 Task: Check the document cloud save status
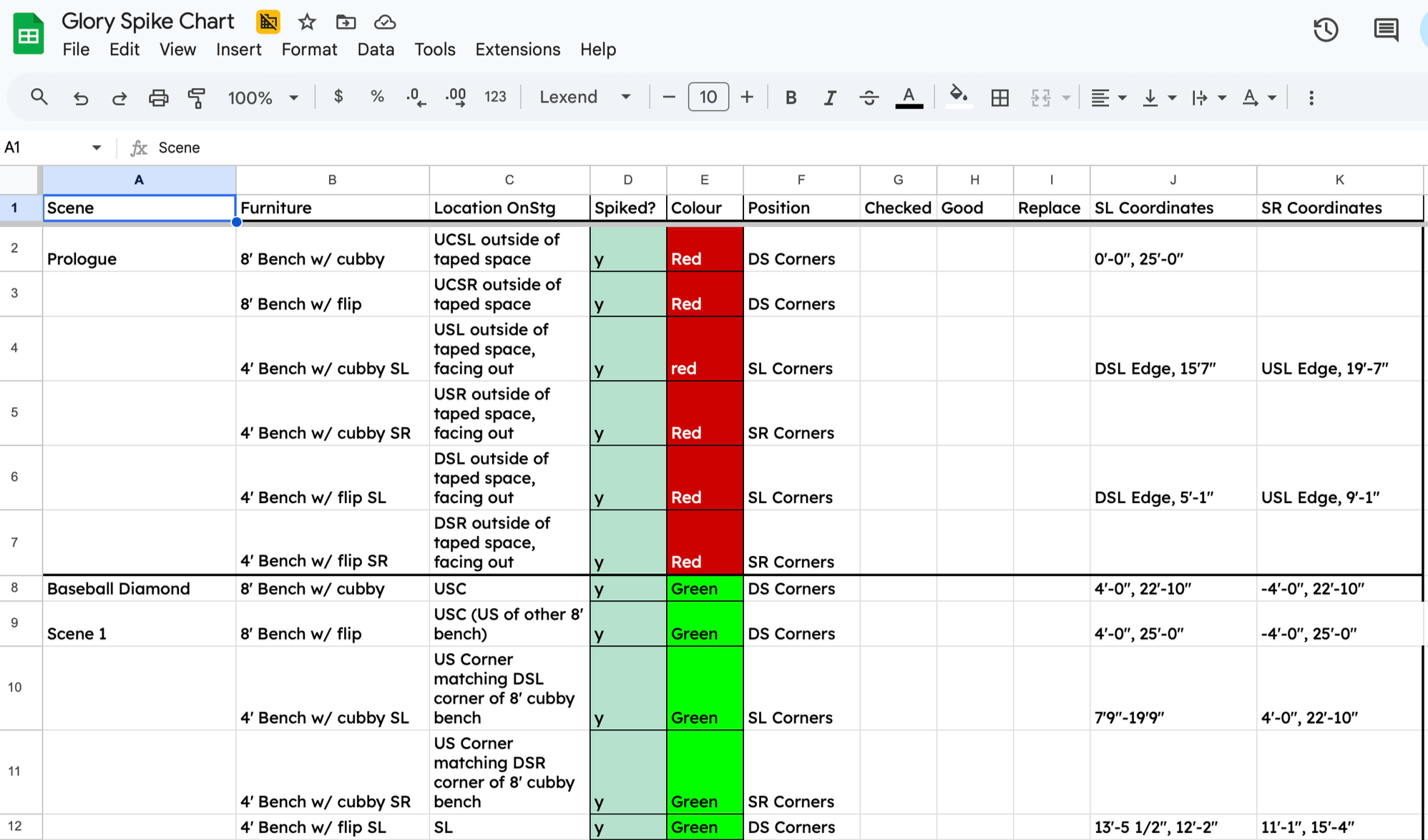[x=384, y=21]
